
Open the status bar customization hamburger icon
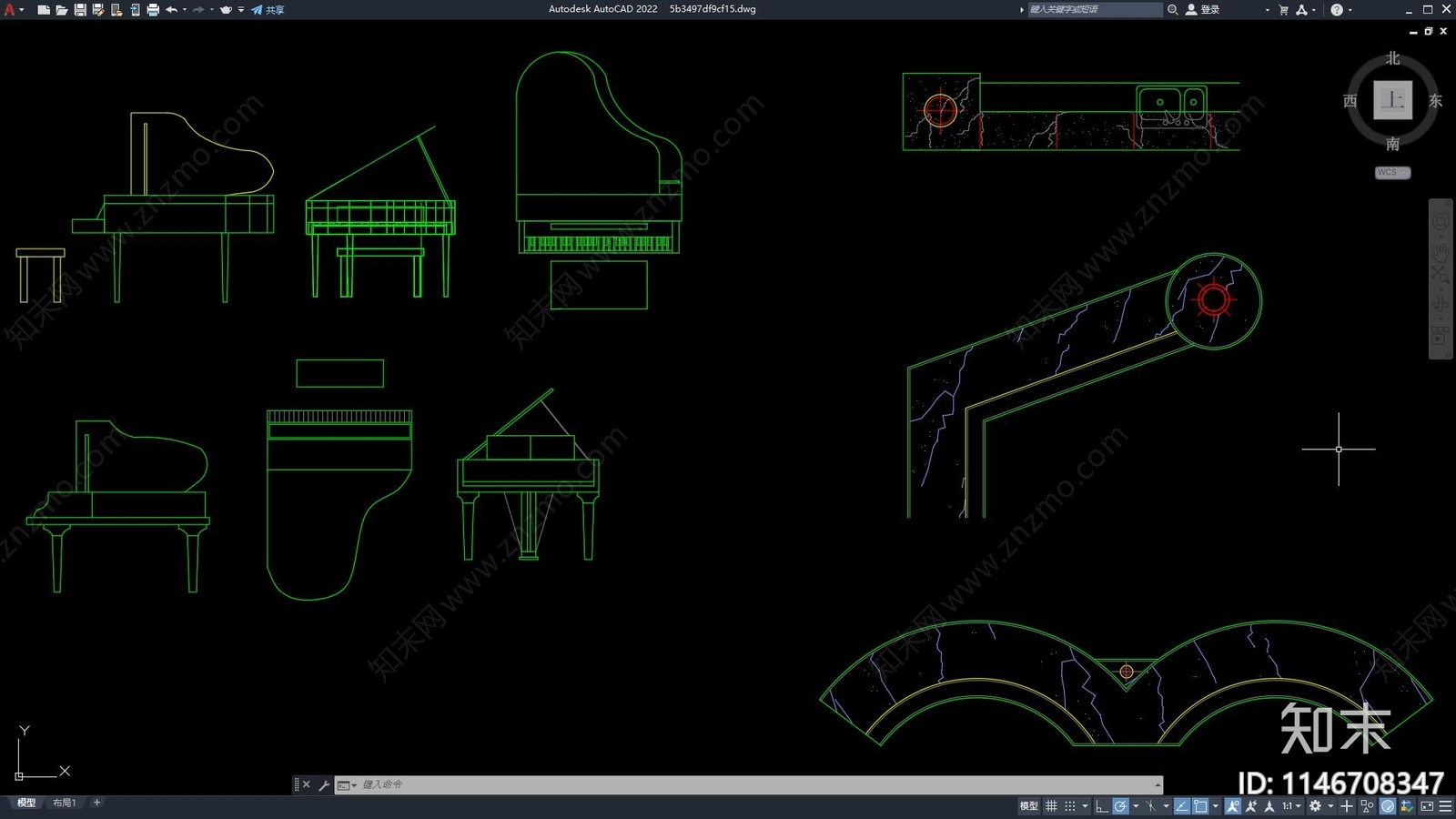[1445, 806]
